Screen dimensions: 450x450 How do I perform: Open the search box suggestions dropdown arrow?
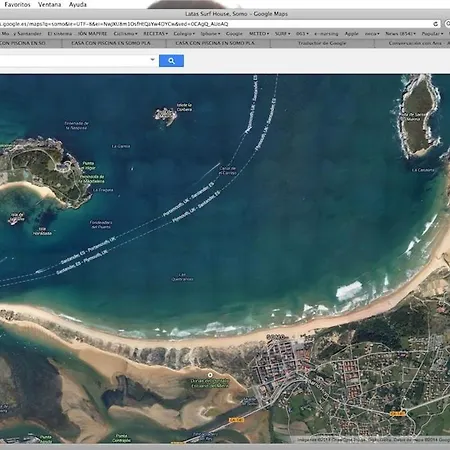(152, 60)
